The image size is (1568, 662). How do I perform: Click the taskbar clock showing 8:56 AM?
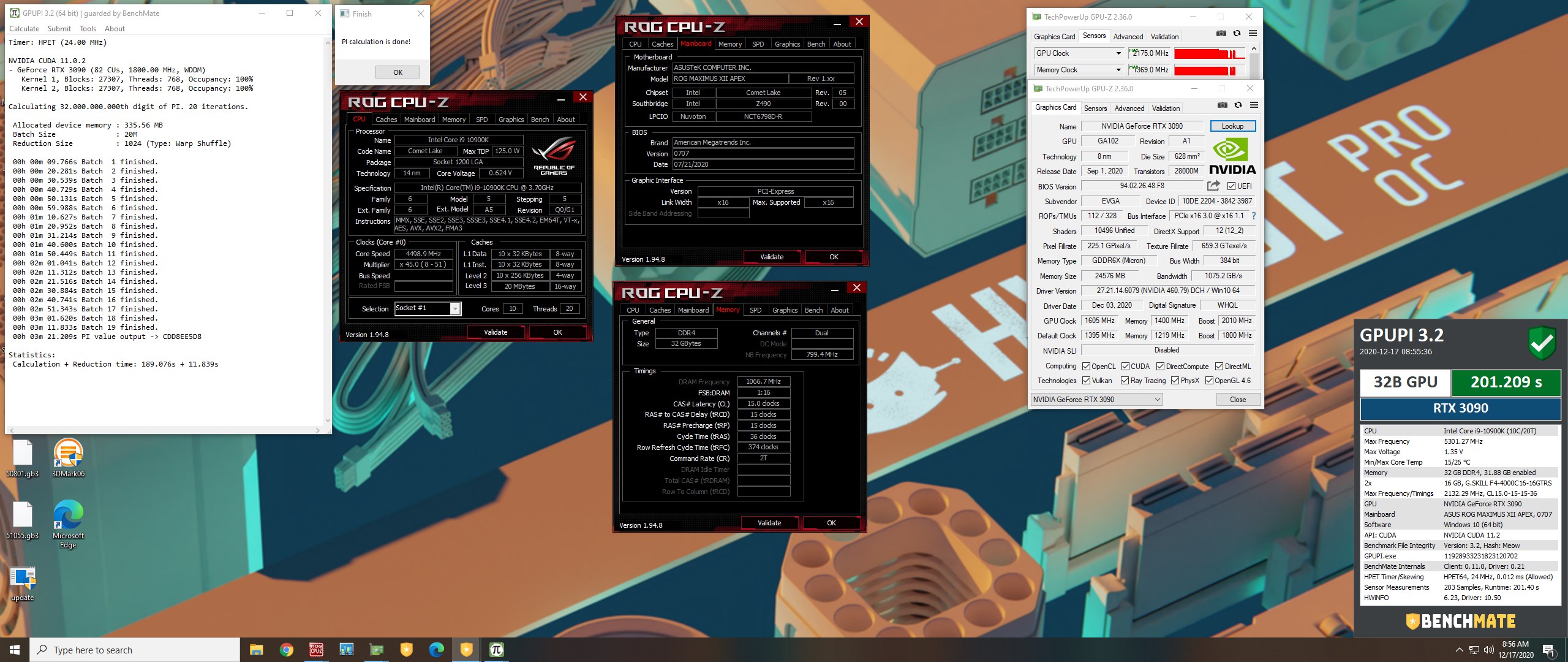point(1516,650)
